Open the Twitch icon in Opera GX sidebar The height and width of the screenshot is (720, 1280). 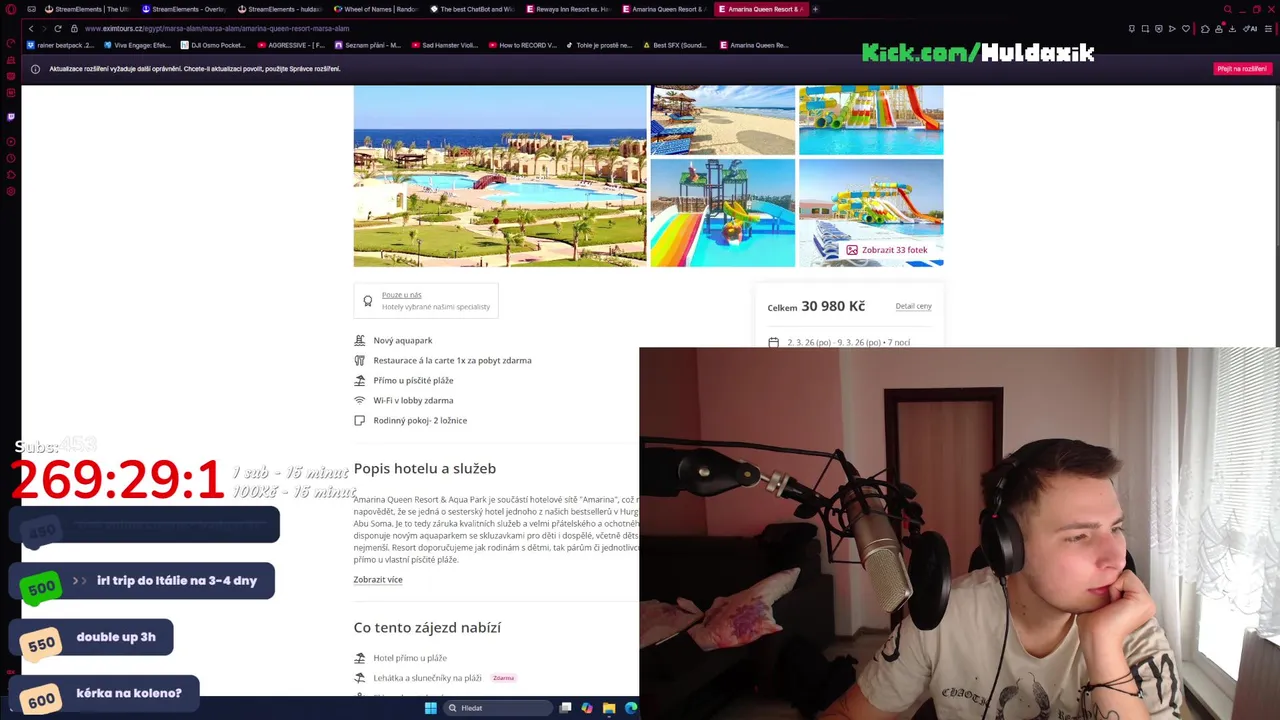11,117
